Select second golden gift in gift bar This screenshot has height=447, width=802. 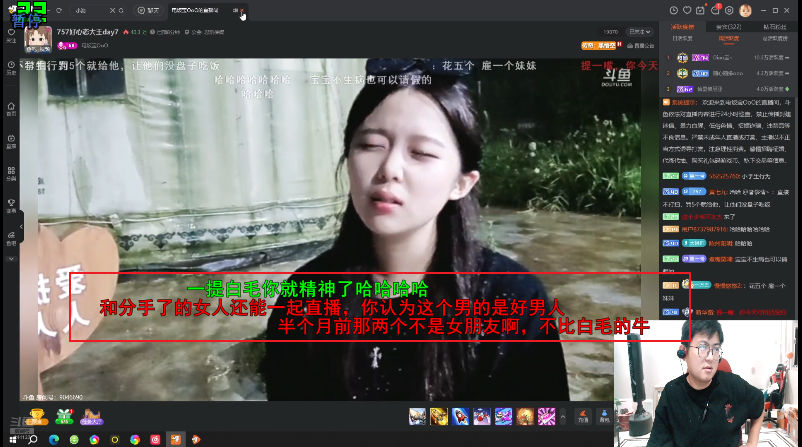coord(439,416)
